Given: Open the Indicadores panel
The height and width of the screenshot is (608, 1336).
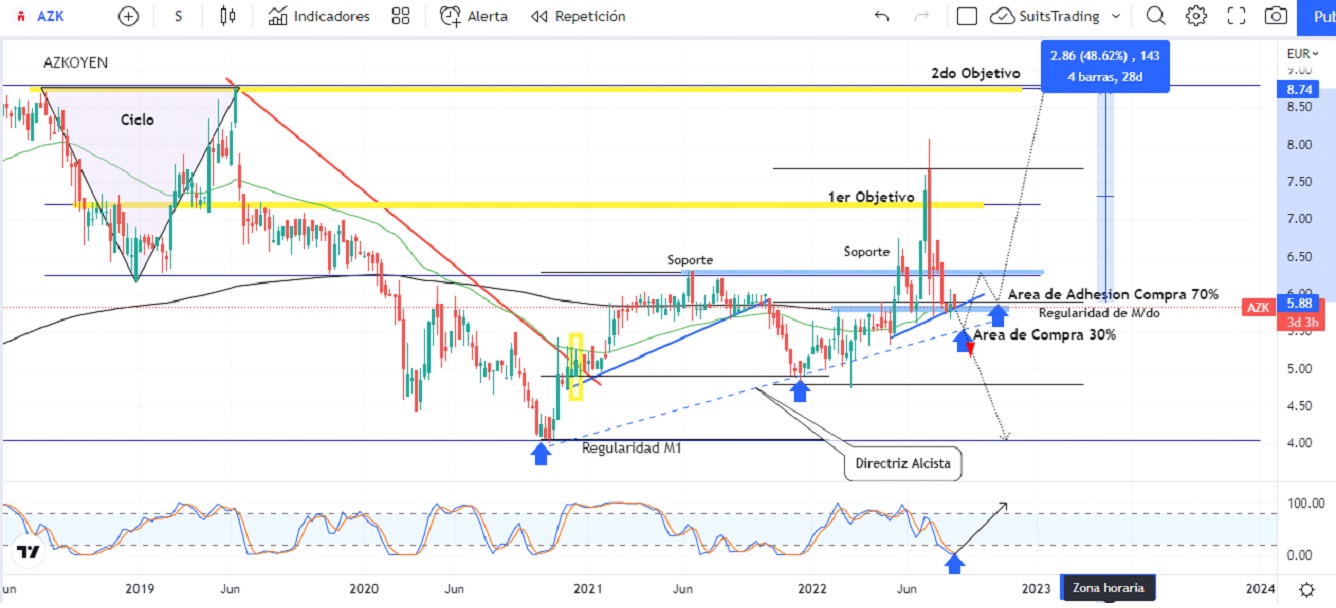Looking at the screenshot, I should point(319,16).
